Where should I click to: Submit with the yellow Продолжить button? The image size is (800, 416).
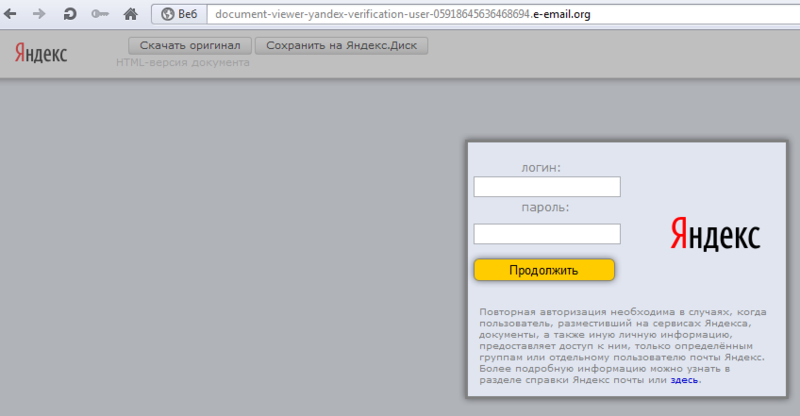[x=544, y=270]
